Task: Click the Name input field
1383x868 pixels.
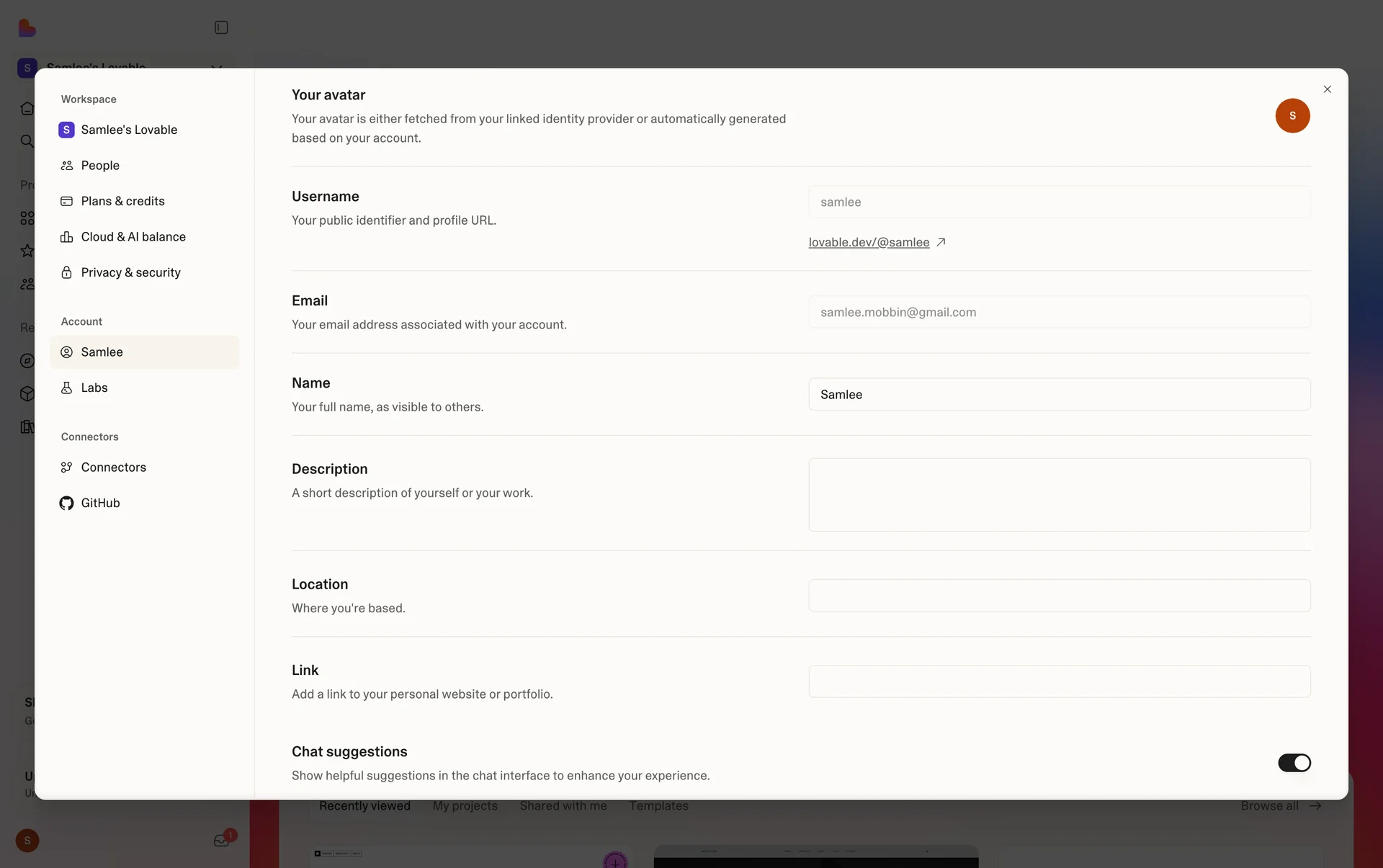Action: (x=1059, y=395)
